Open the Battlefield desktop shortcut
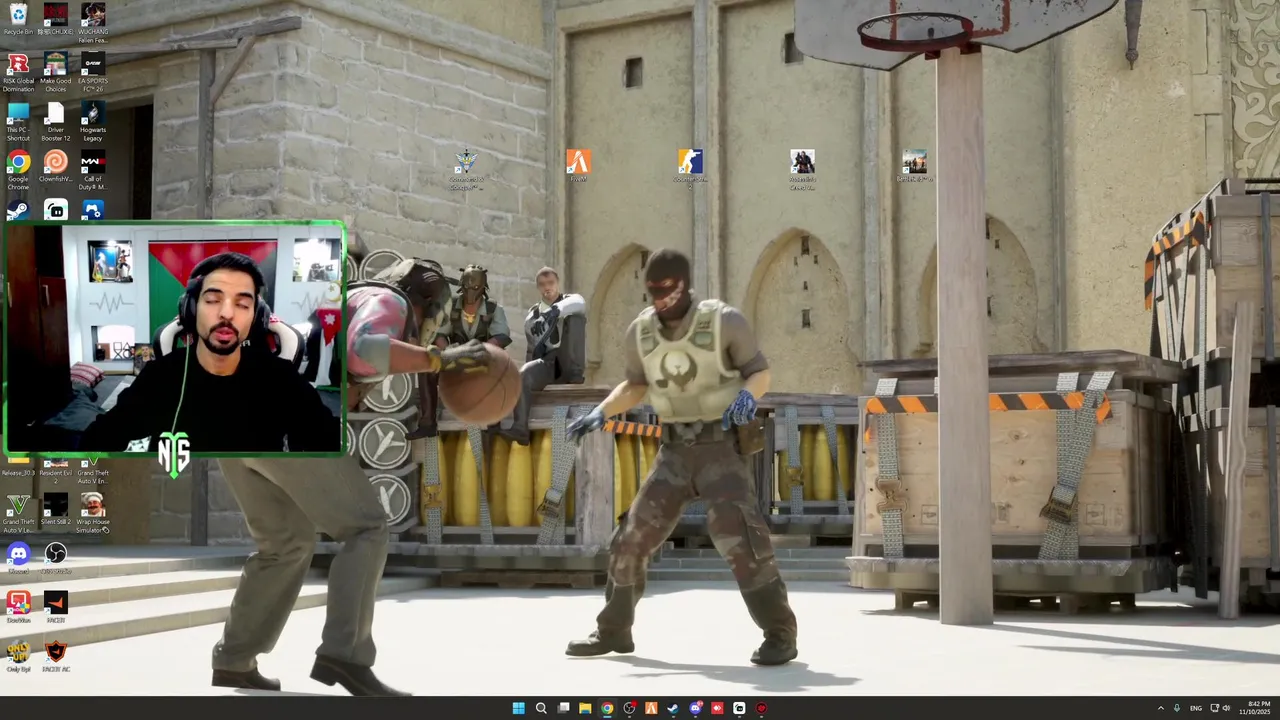1280x720 pixels. tap(914, 165)
